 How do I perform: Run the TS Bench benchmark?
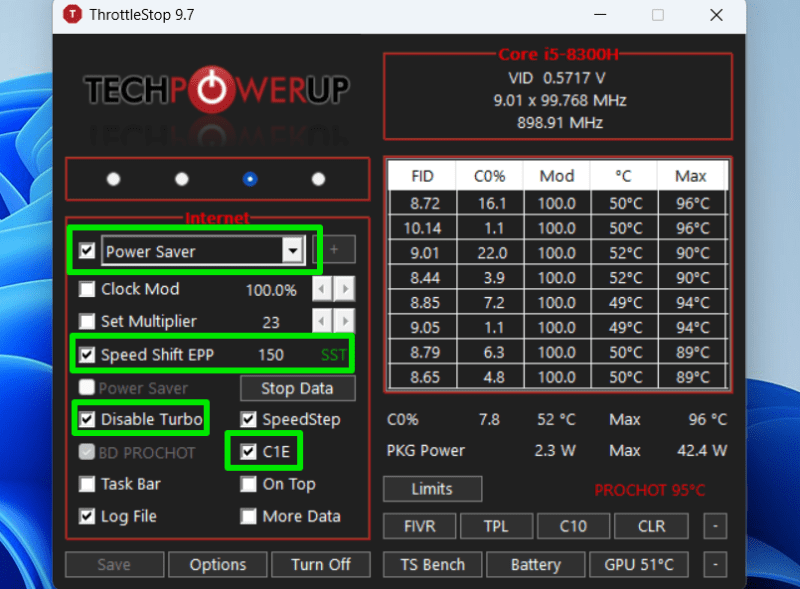[x=432, y=564]
